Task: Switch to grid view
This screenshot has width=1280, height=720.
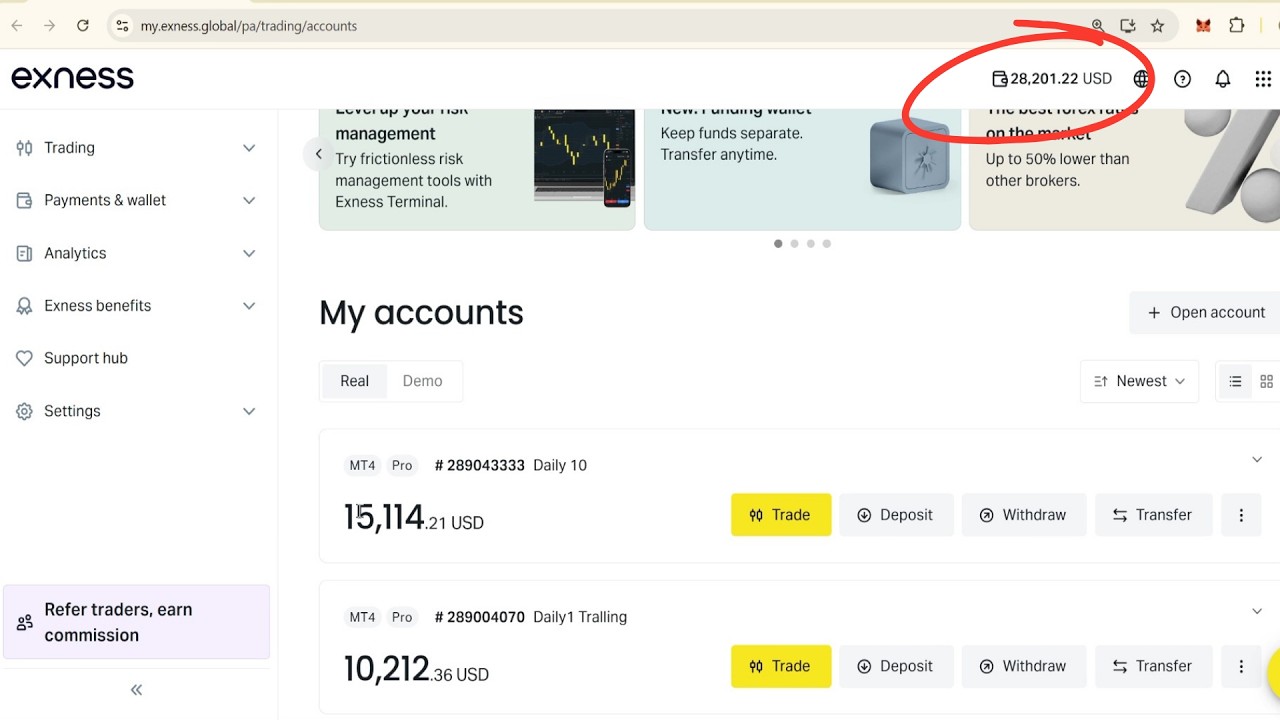Action: [1266, 382]
